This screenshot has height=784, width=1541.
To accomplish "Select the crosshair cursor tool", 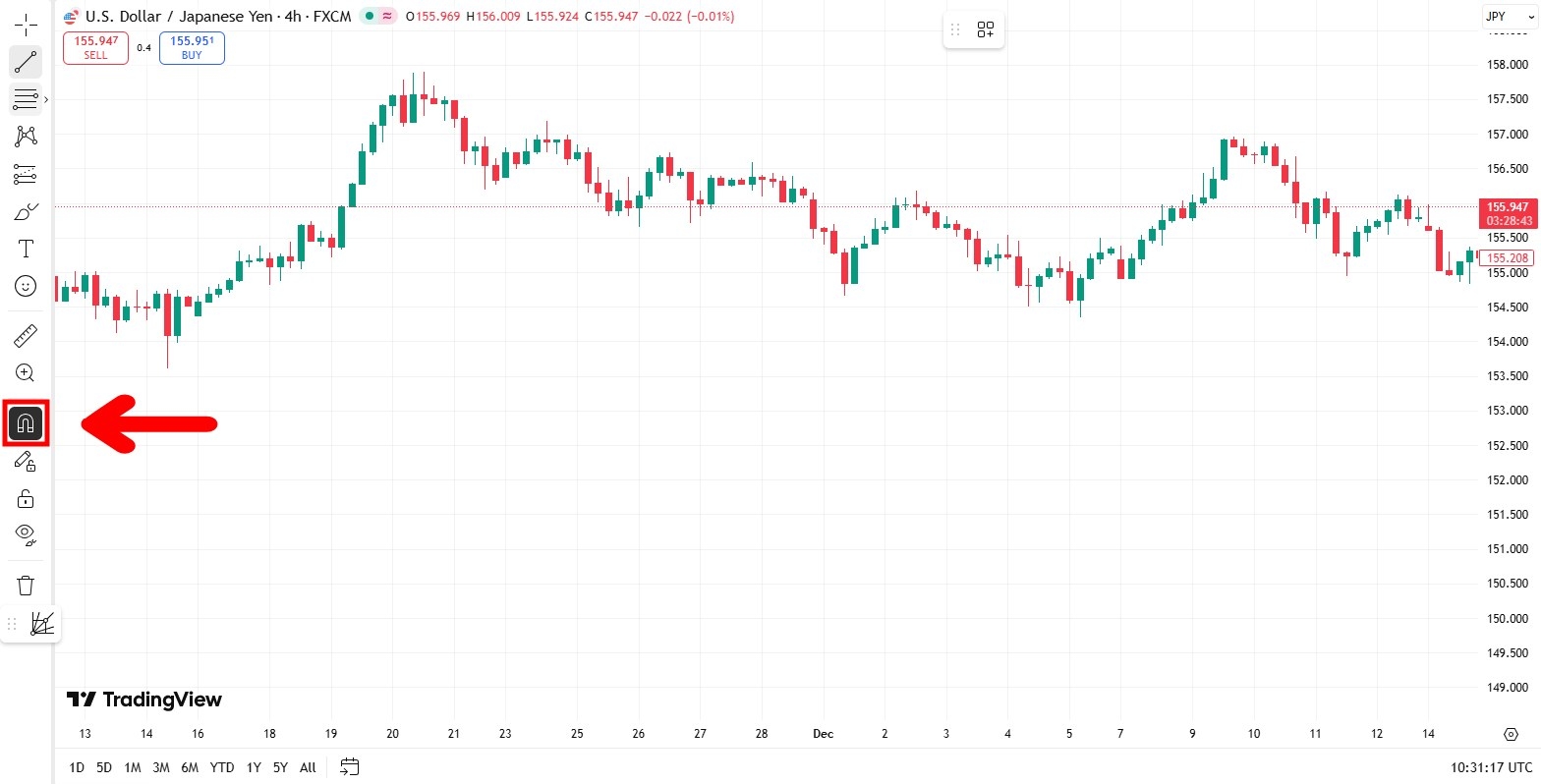I will coord(26,25).
